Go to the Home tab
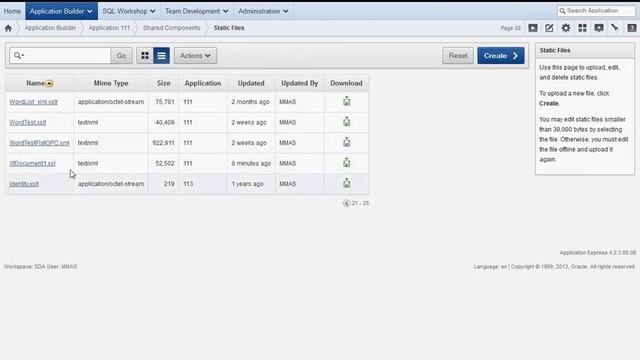 12,11
